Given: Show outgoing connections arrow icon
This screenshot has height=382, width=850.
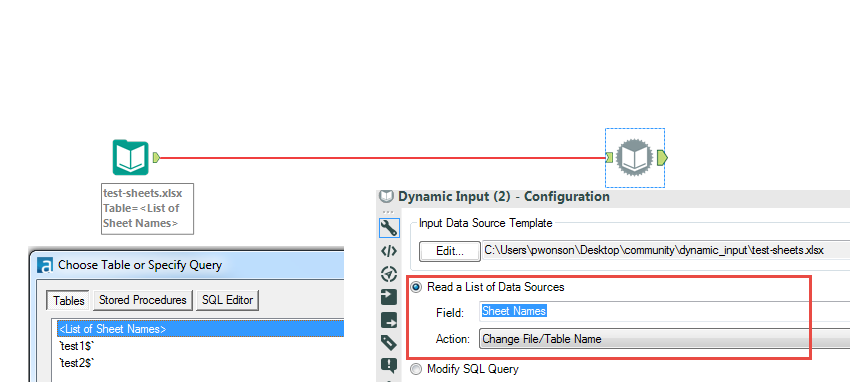Looking at the screenshot, I should click(x=389, y=320).
